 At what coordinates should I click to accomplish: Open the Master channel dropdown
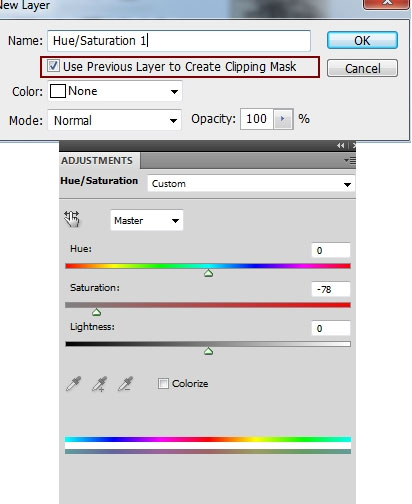click(147, 220)
